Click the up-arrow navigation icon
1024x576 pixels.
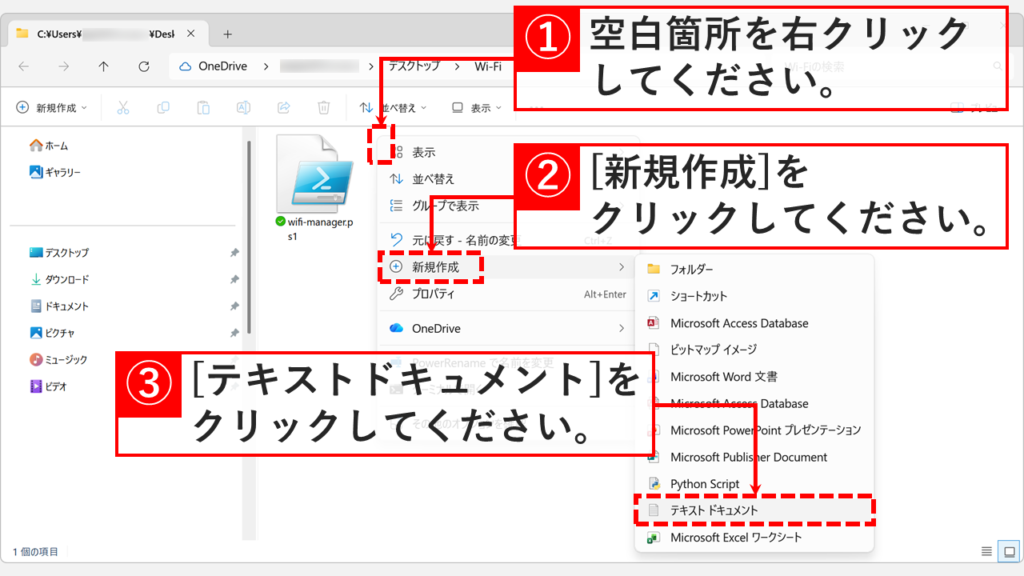[104, 68]
